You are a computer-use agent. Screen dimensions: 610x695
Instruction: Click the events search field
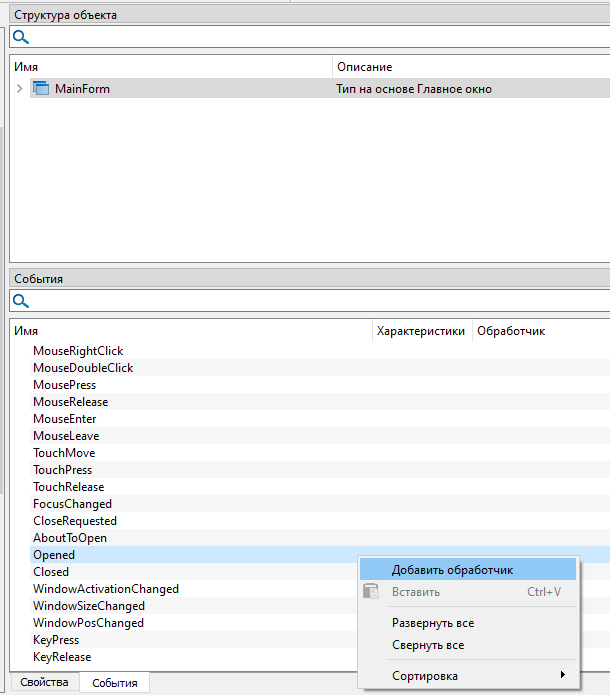pyautogui.click(x=310, y=301)
